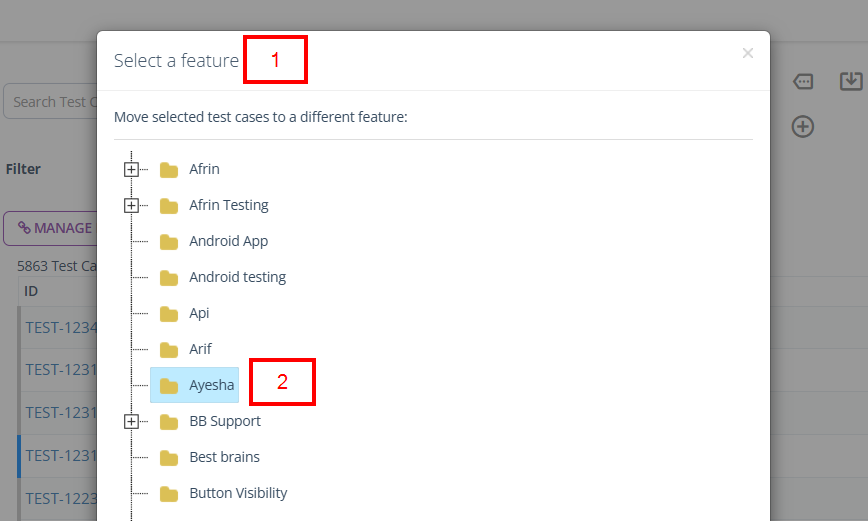
Task: Click the Android App folder icon
Action: tap(169, 242)
